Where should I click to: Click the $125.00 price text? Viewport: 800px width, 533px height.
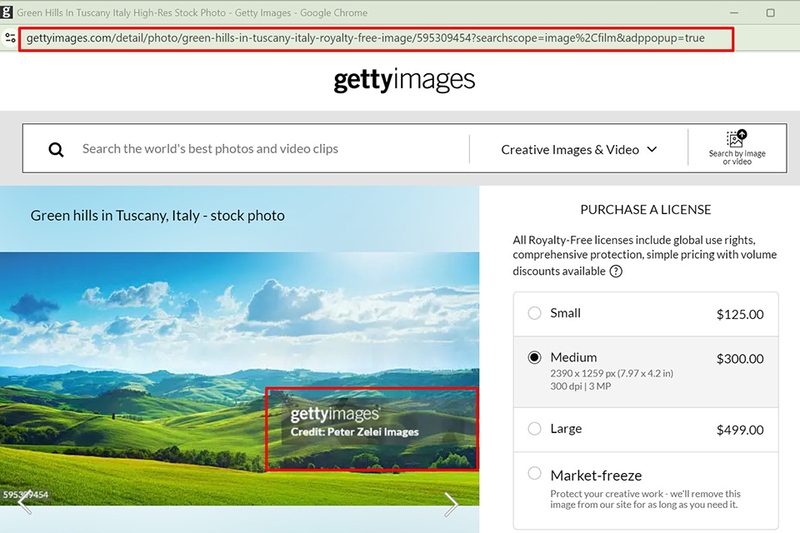(740, 314)
